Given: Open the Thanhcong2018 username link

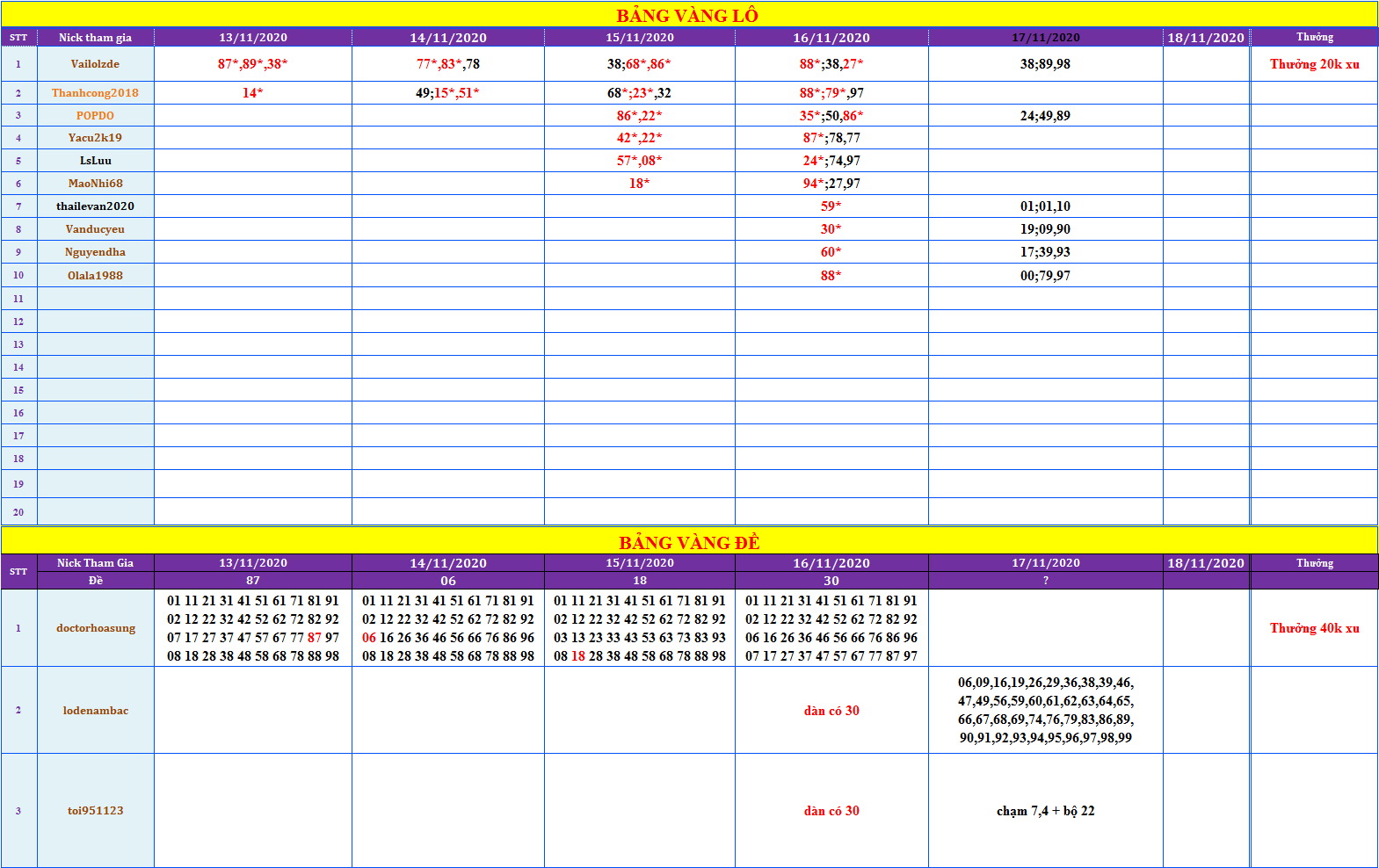Looking at the screenshot, I should click(95, 93).
